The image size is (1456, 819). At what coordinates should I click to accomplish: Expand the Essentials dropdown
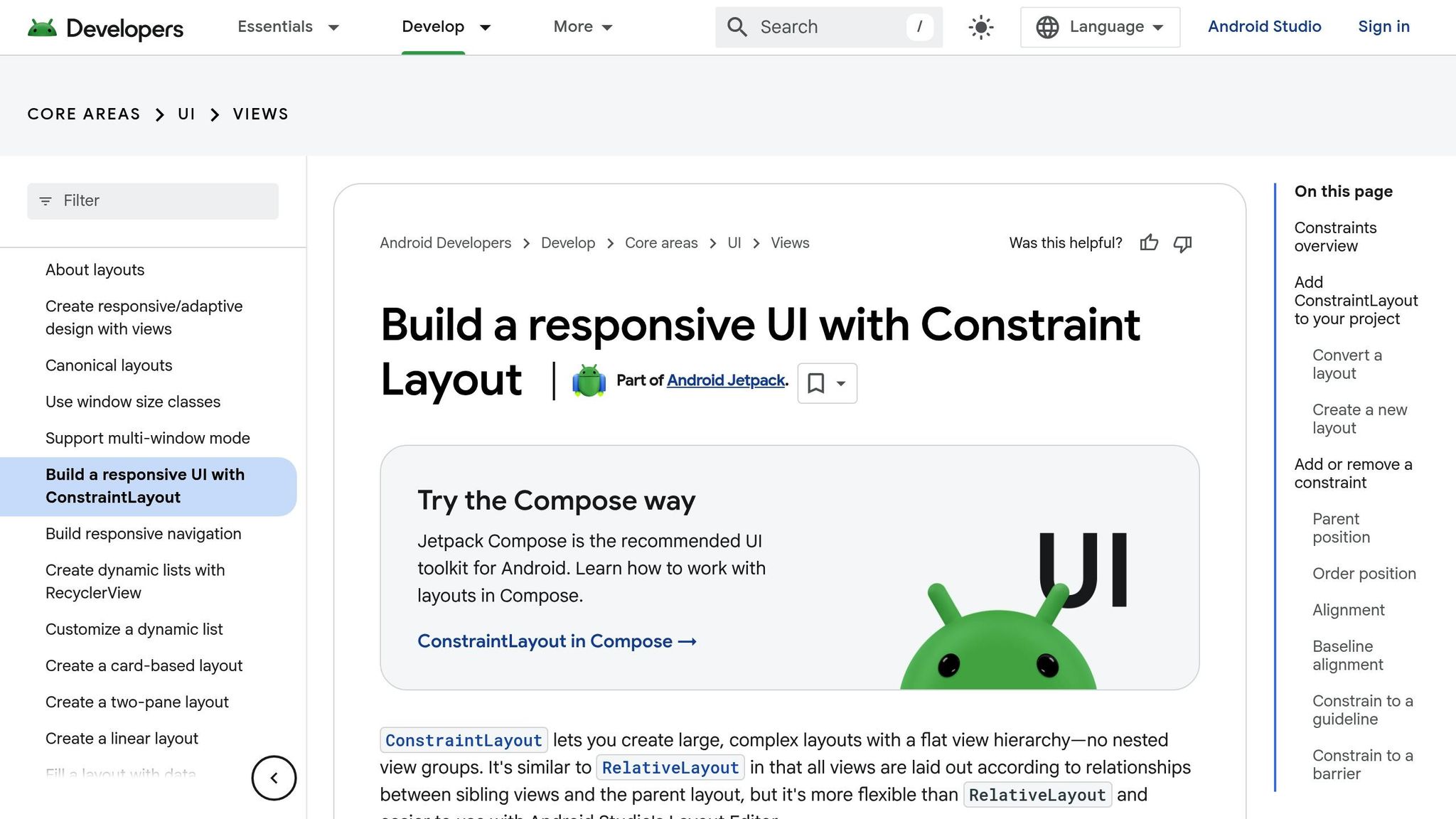coord(288,27)
